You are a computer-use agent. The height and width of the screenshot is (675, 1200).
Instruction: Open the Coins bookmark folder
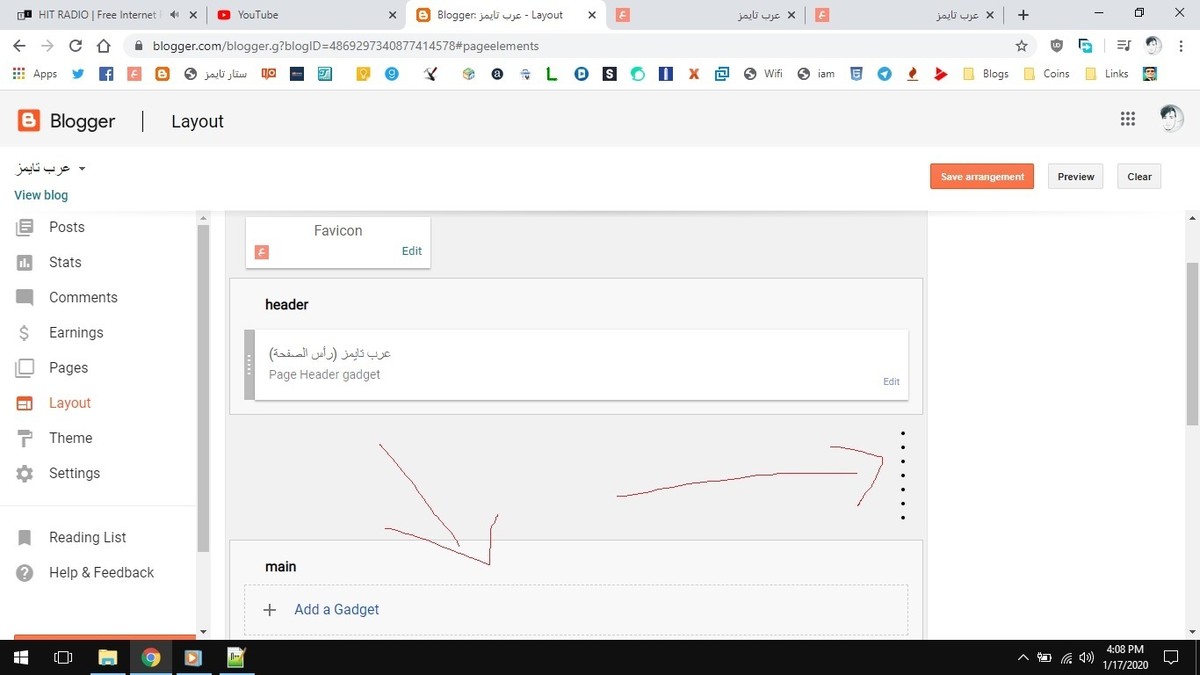(x=1046, y=74)
